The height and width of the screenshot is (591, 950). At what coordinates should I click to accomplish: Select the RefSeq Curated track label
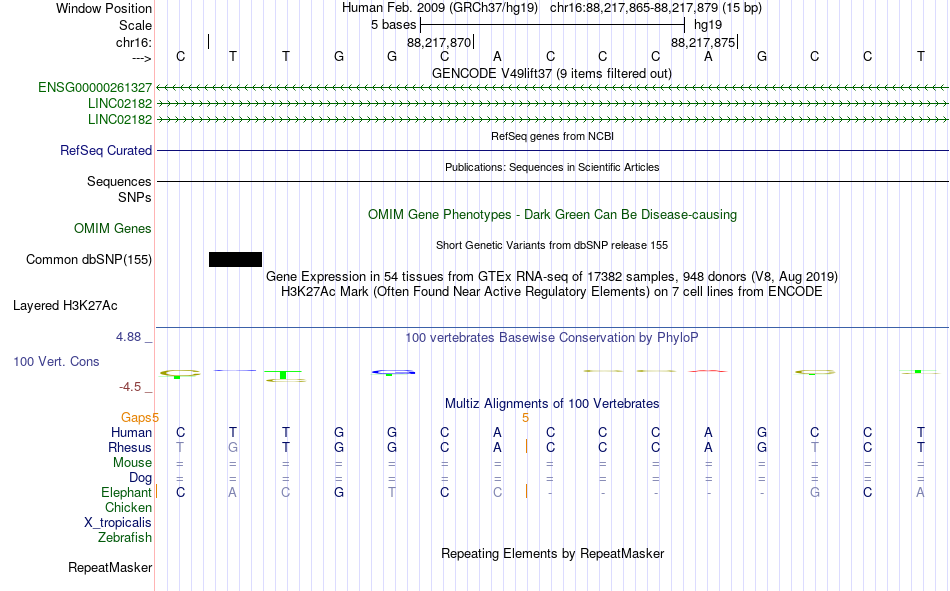point(106,150)
